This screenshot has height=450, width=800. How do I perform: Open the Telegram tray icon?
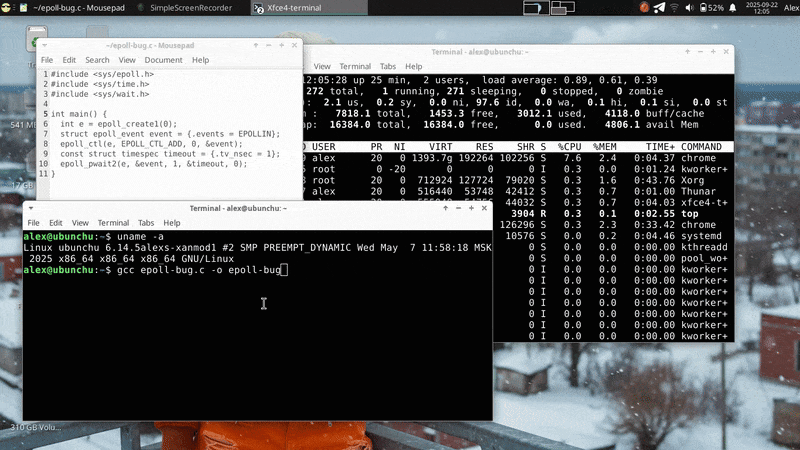click(x=659, y=8)
